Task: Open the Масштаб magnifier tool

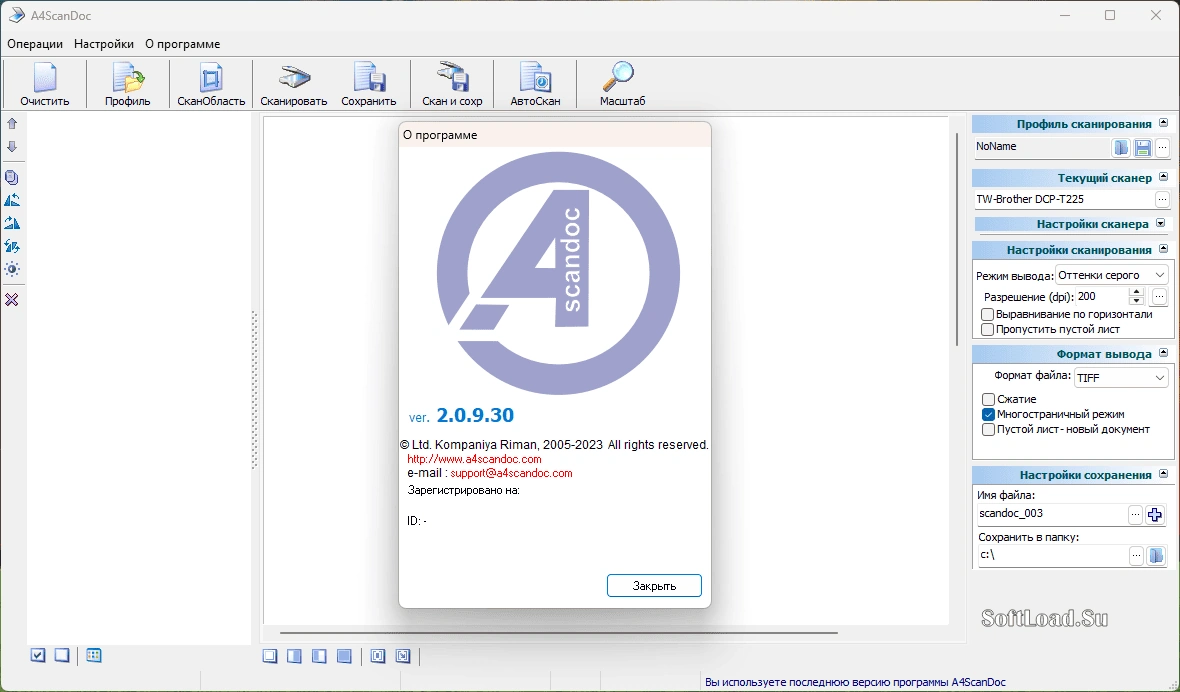Action: pos(622,84)
